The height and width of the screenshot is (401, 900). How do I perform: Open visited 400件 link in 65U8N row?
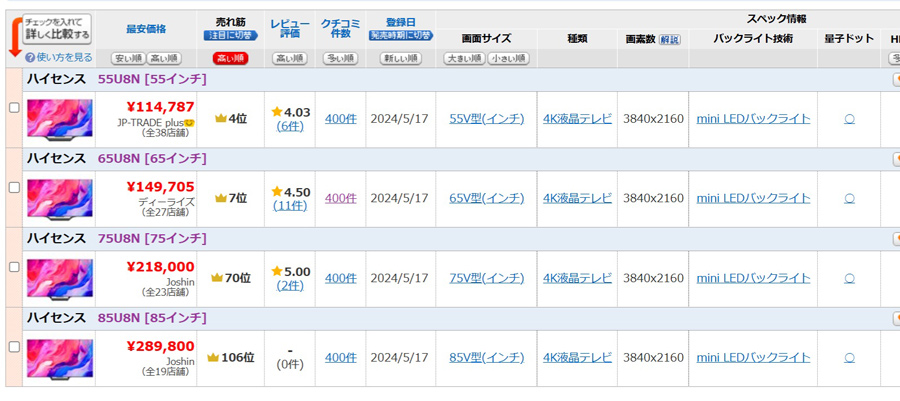[x=340, y=198]
